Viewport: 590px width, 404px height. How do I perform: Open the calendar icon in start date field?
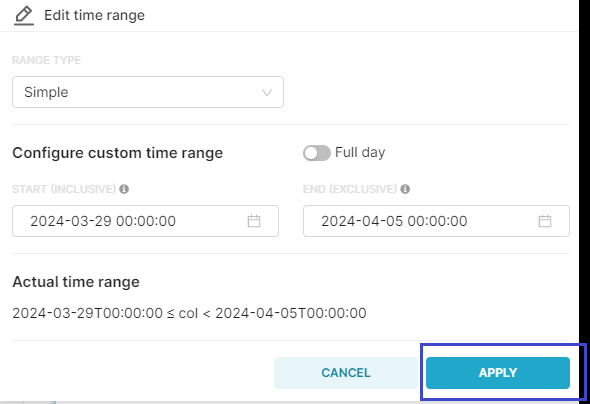point(254,221)
